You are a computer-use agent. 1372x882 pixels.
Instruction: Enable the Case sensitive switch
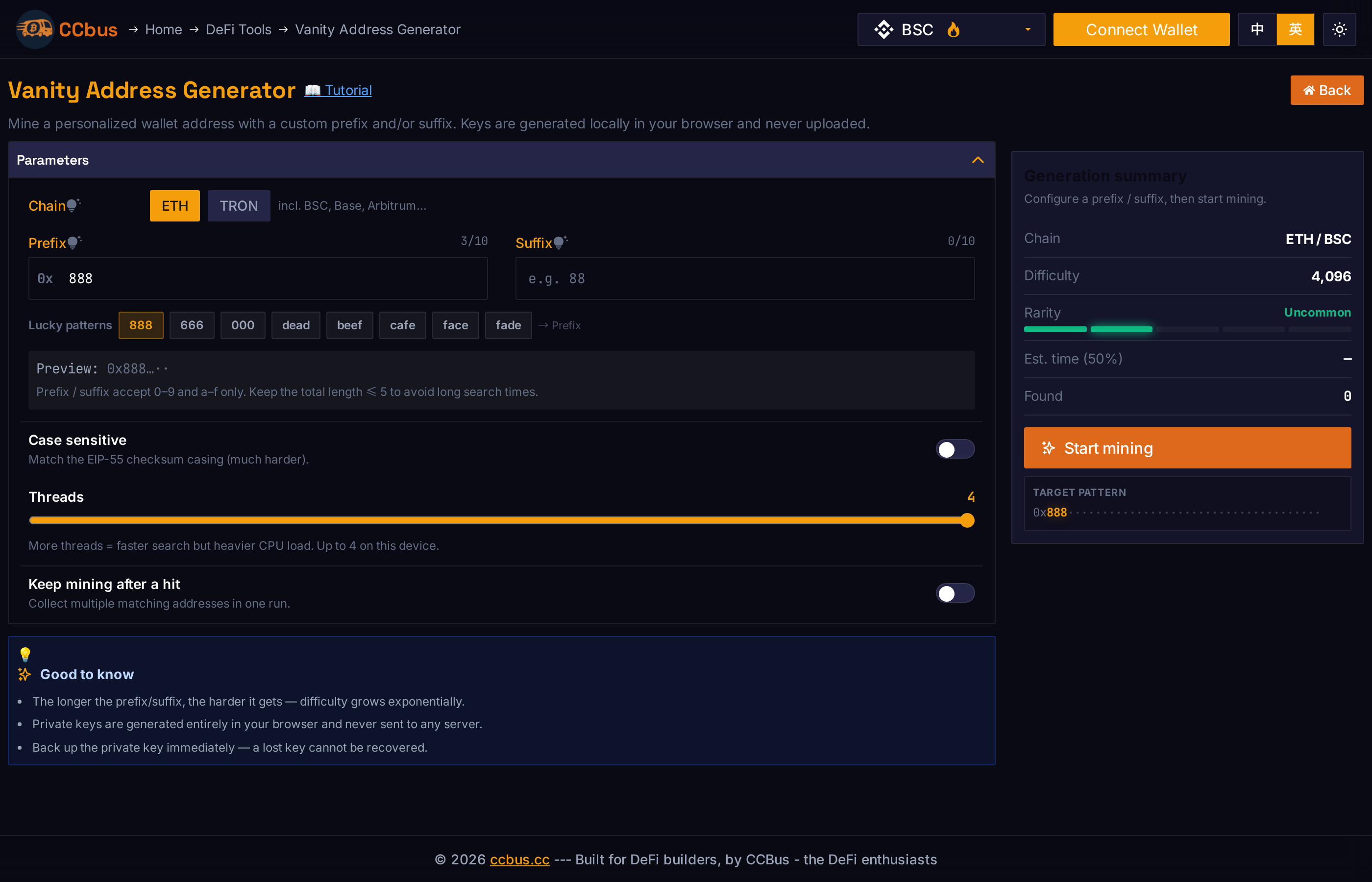(x=955, y=449)
